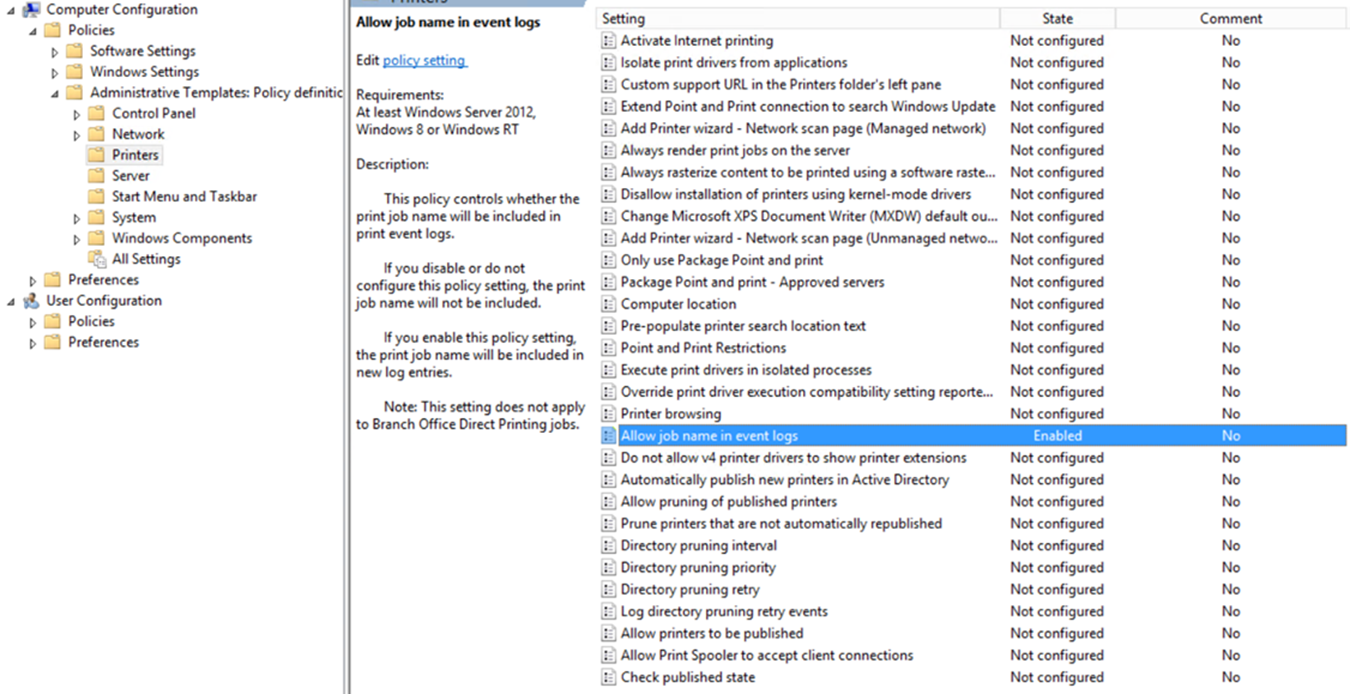The height and width of the screenshot is (694, 1350).
Task: Expand the Software Settings node
Action: [x=55, y=52]
